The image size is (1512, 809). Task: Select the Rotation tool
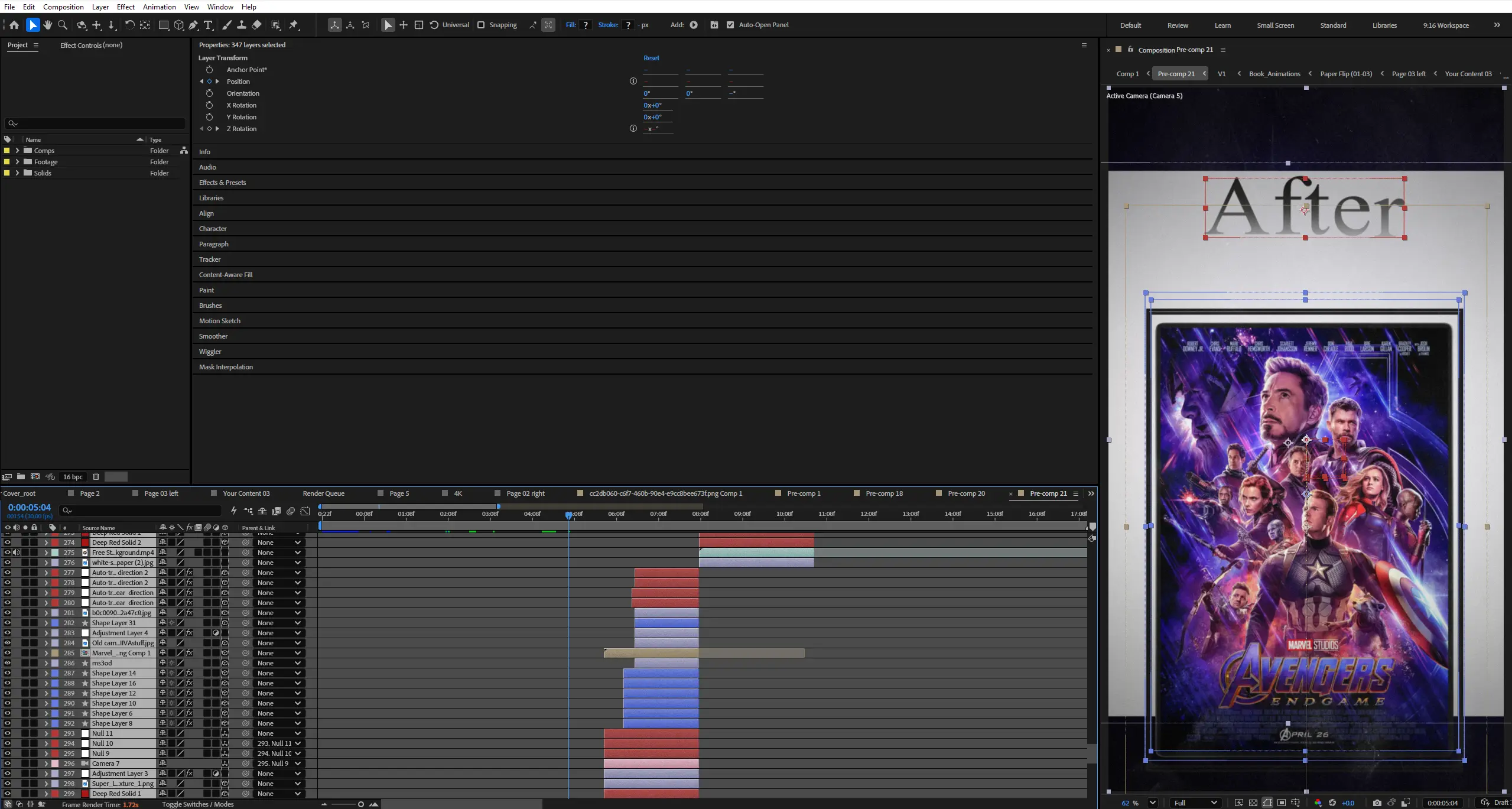coord(129,25)
